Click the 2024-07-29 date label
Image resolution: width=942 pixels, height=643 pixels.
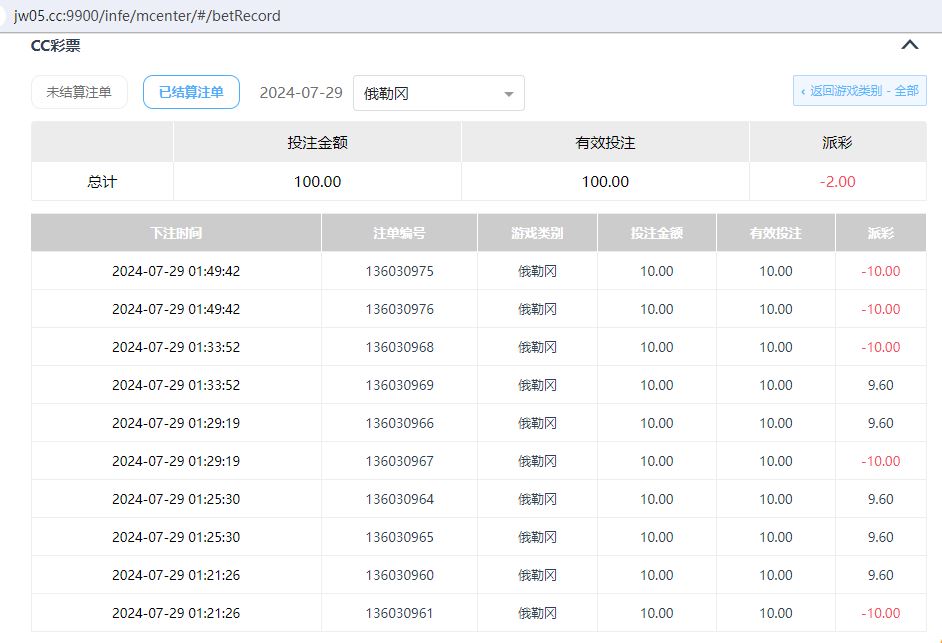301,93
